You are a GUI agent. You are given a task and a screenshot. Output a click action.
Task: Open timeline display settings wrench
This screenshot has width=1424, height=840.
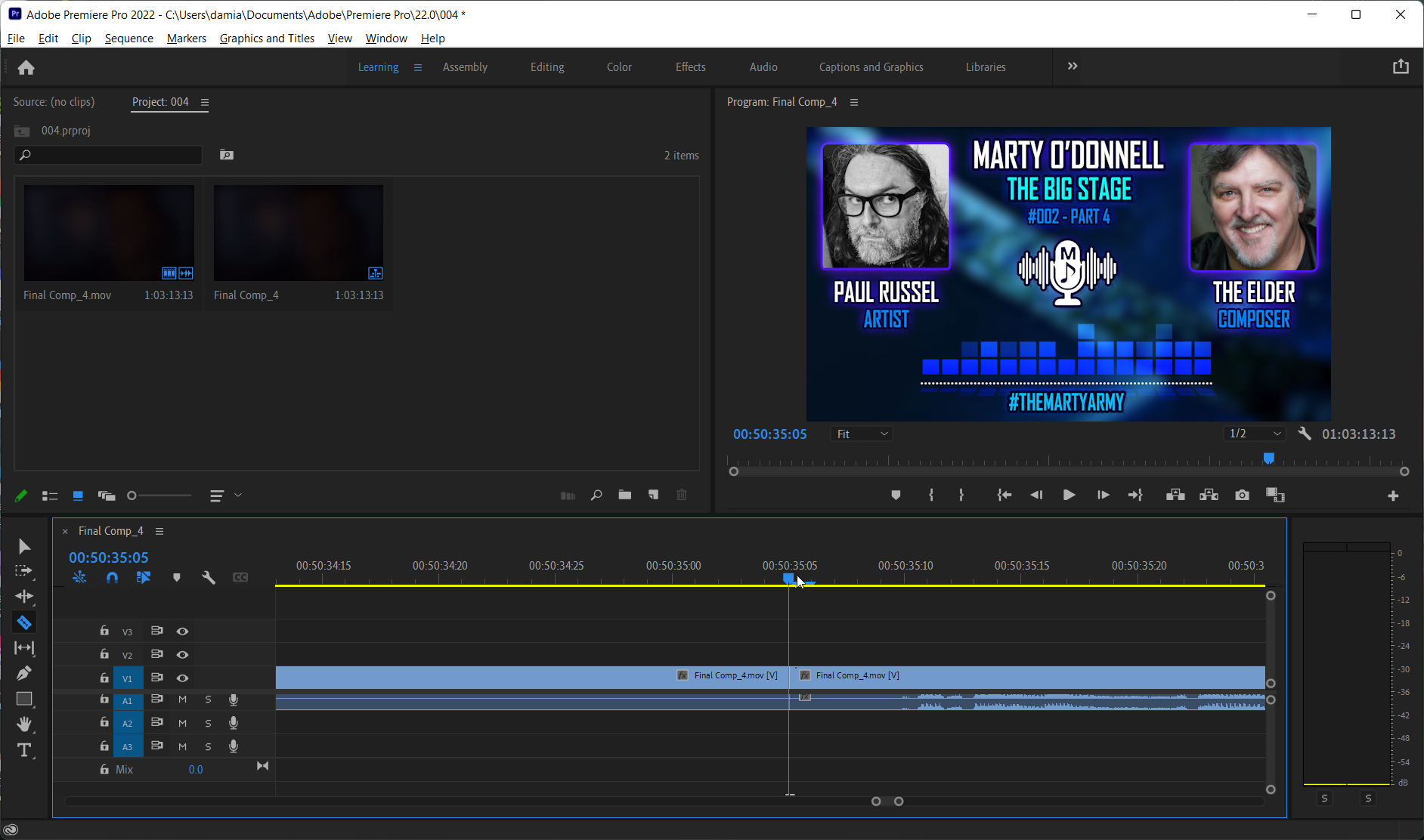pyautogui.click(x=209, y=578)
